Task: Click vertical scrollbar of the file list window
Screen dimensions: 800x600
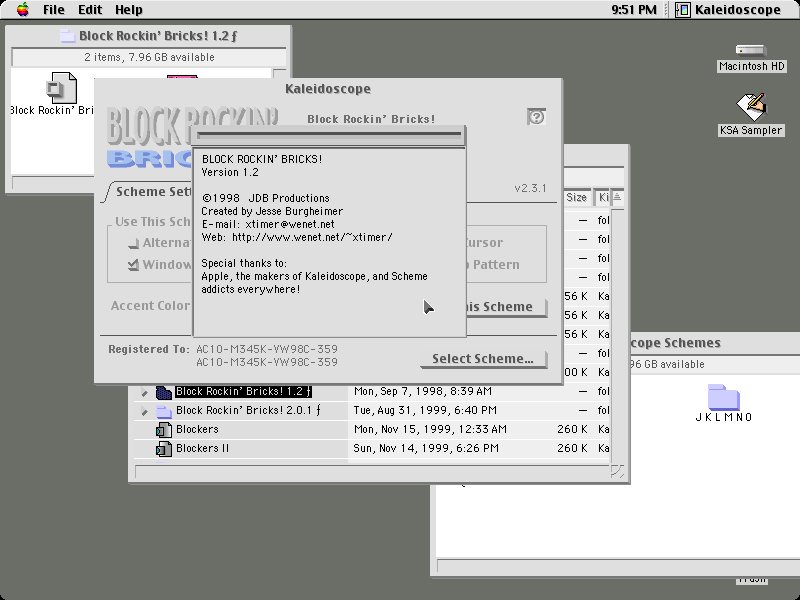Action: (x=617, y=336)
